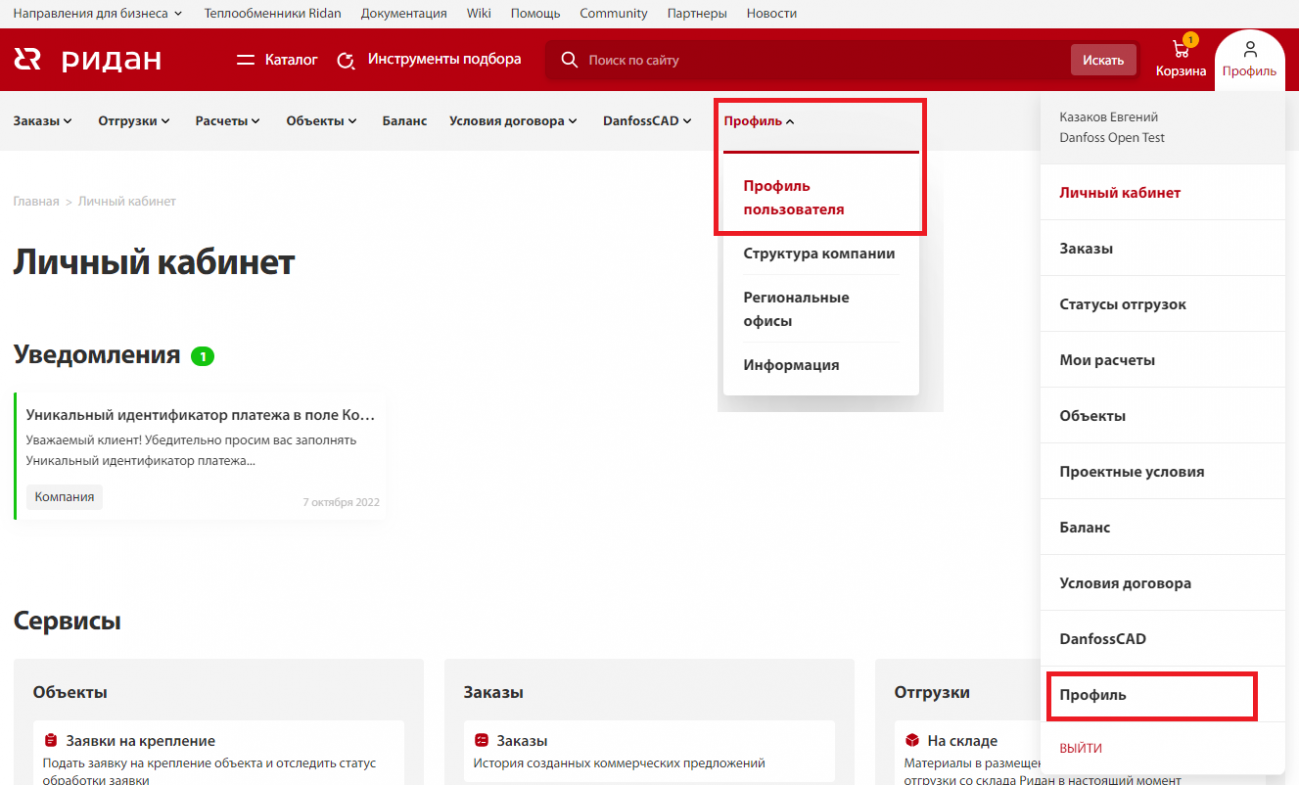Click the Профиль person icon in header
Image resolution: width=1299 pixels, height=785 pixels.
pos(1249,48)
